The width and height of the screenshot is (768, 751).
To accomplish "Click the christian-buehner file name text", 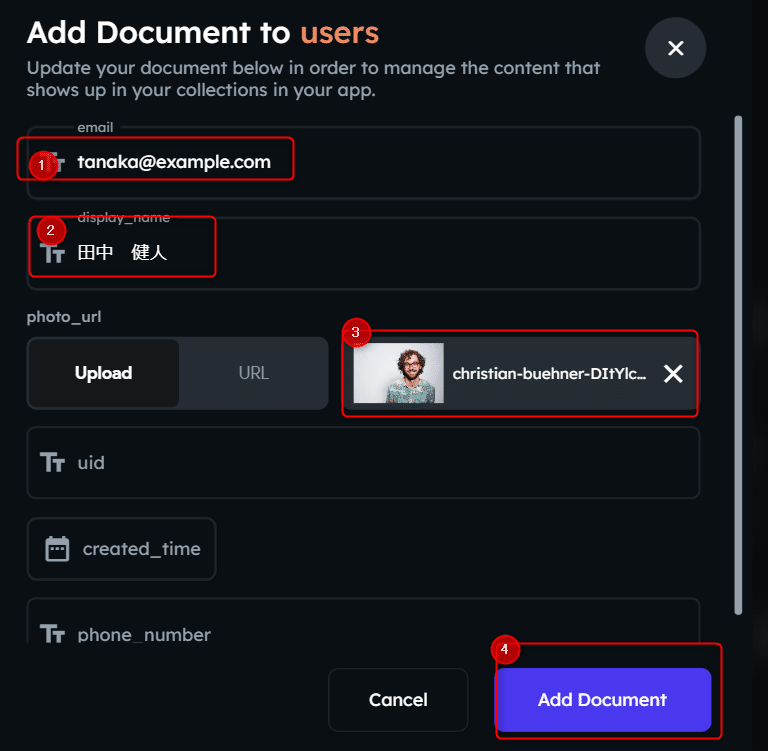I will tap(549, 374).
